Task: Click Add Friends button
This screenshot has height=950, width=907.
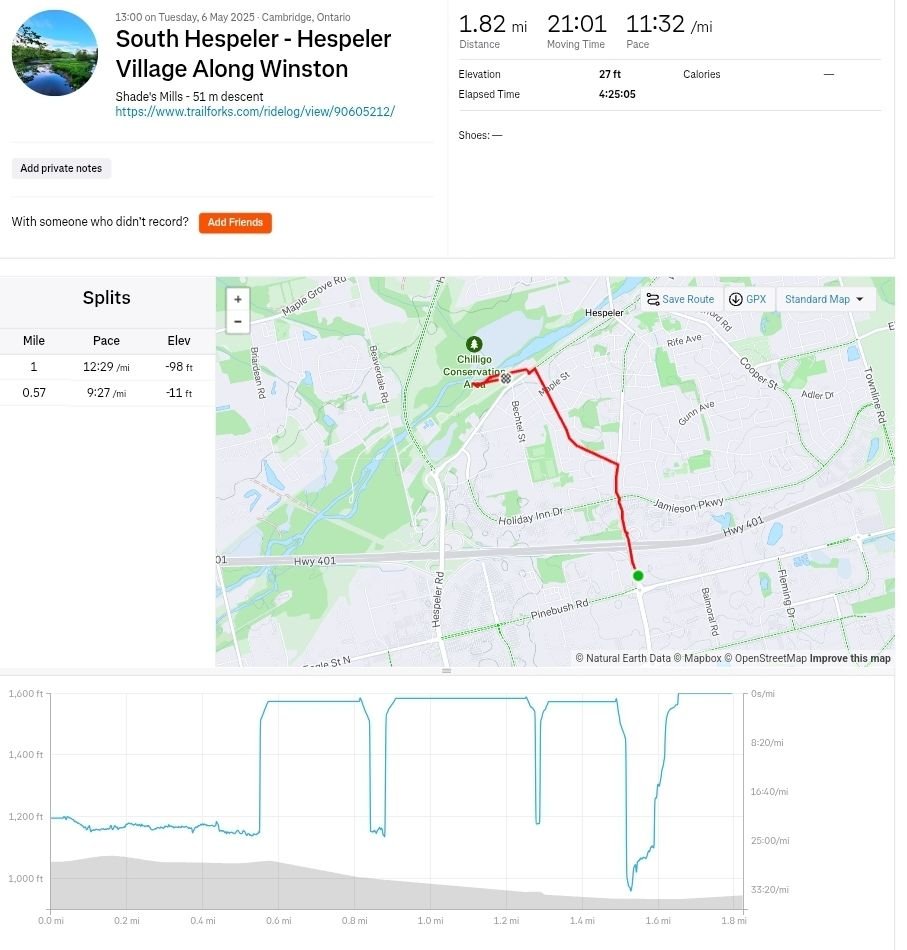Action: pos(235,222)
